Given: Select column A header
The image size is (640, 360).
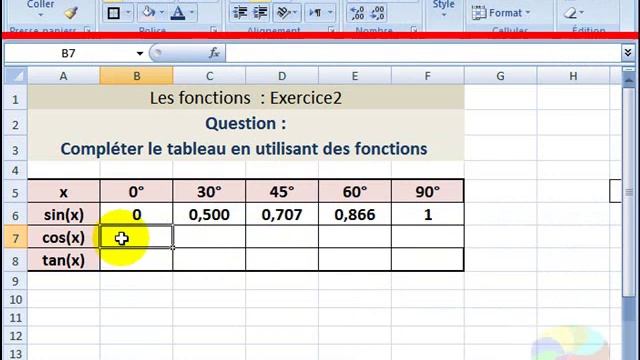Looking at the screenshot, I should coord(63,76).
